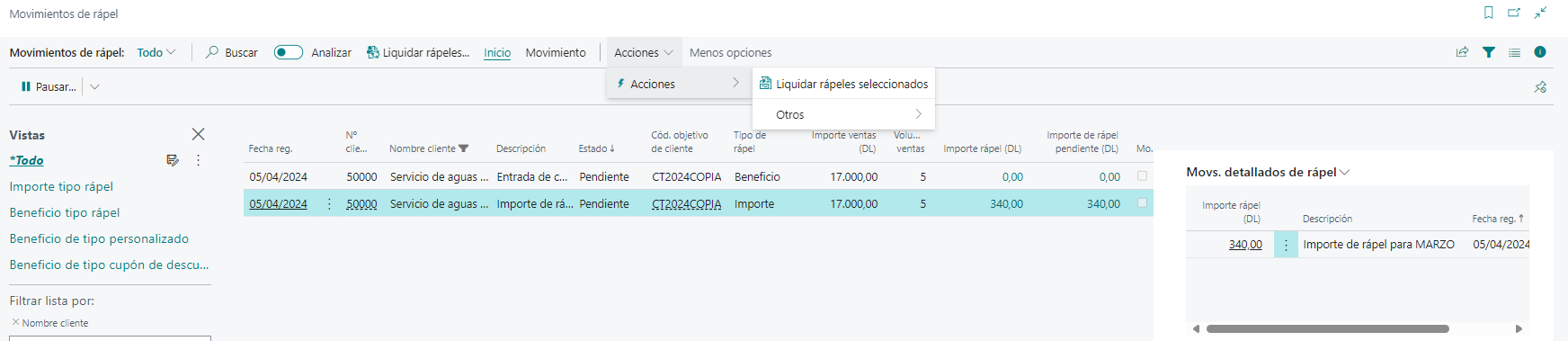Select Liquidar rápeles seleccionados menu entry
The width and height of the screenshot is (1568, 341).
(x=843, y=84)
